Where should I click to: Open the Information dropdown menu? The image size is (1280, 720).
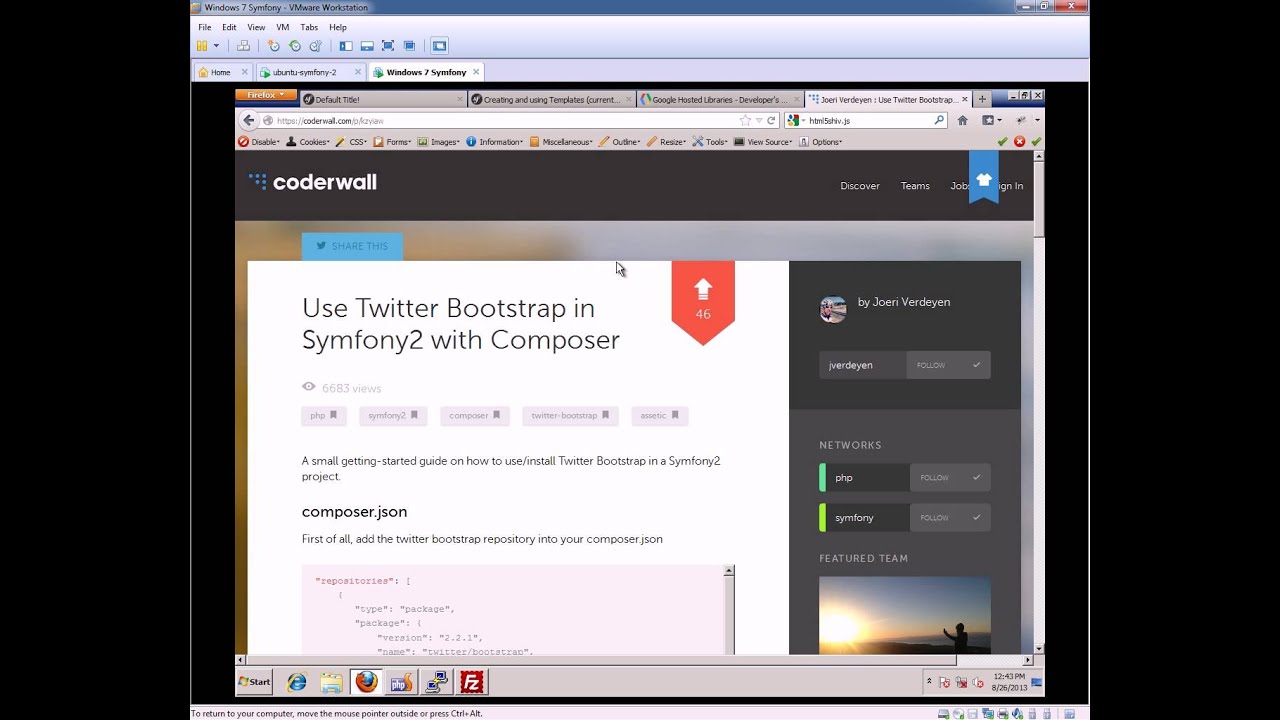click(495, 142)
